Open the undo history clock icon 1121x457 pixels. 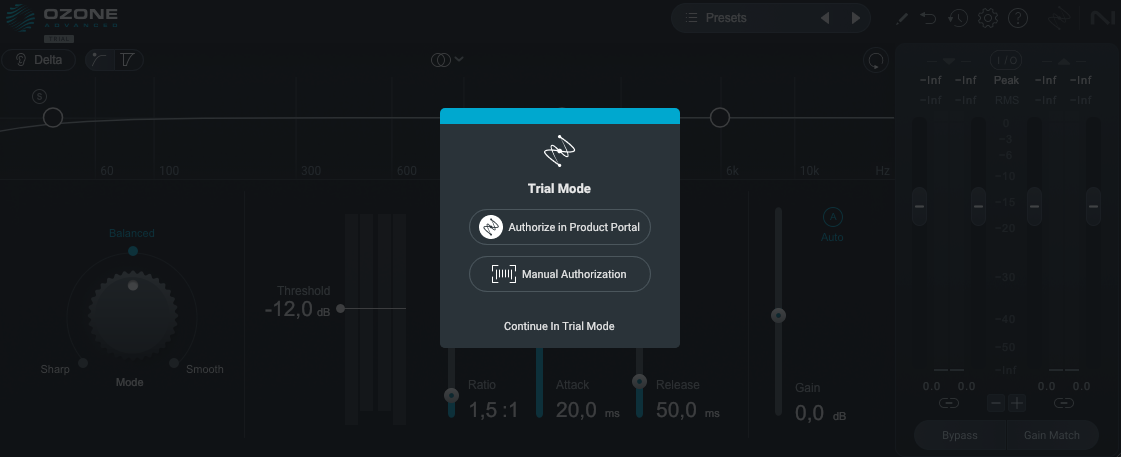[958, 19]
